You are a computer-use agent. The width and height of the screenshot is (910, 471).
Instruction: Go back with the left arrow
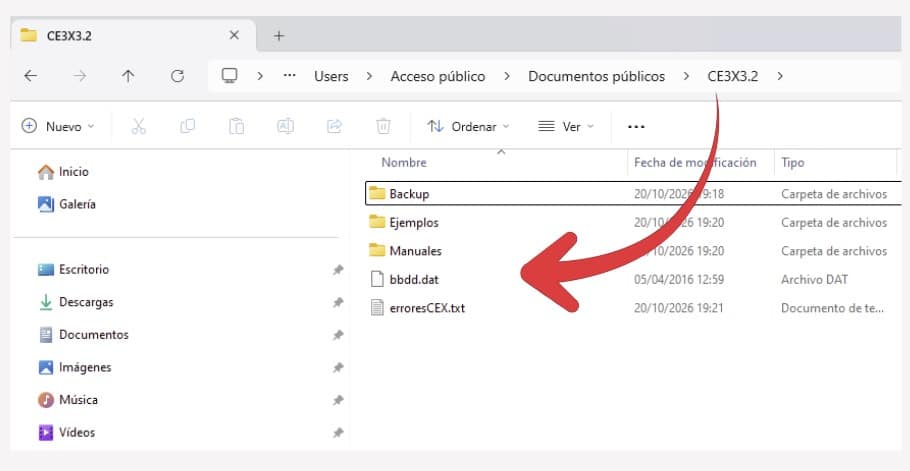coord(31,75)
